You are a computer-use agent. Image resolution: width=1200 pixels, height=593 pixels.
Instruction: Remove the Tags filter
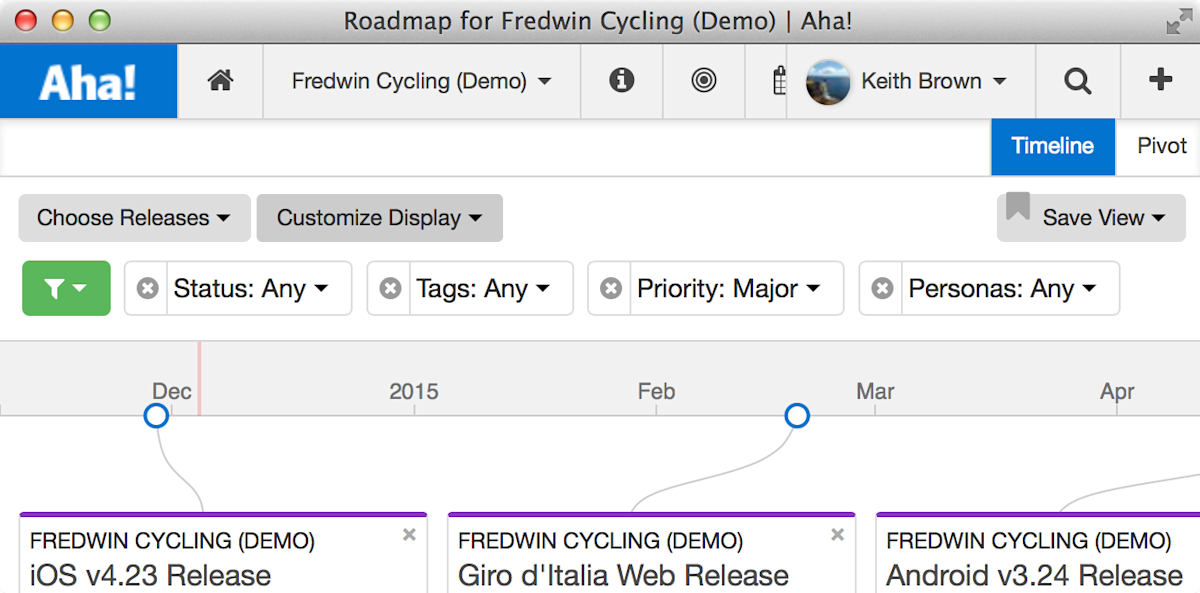coord(390,288)
